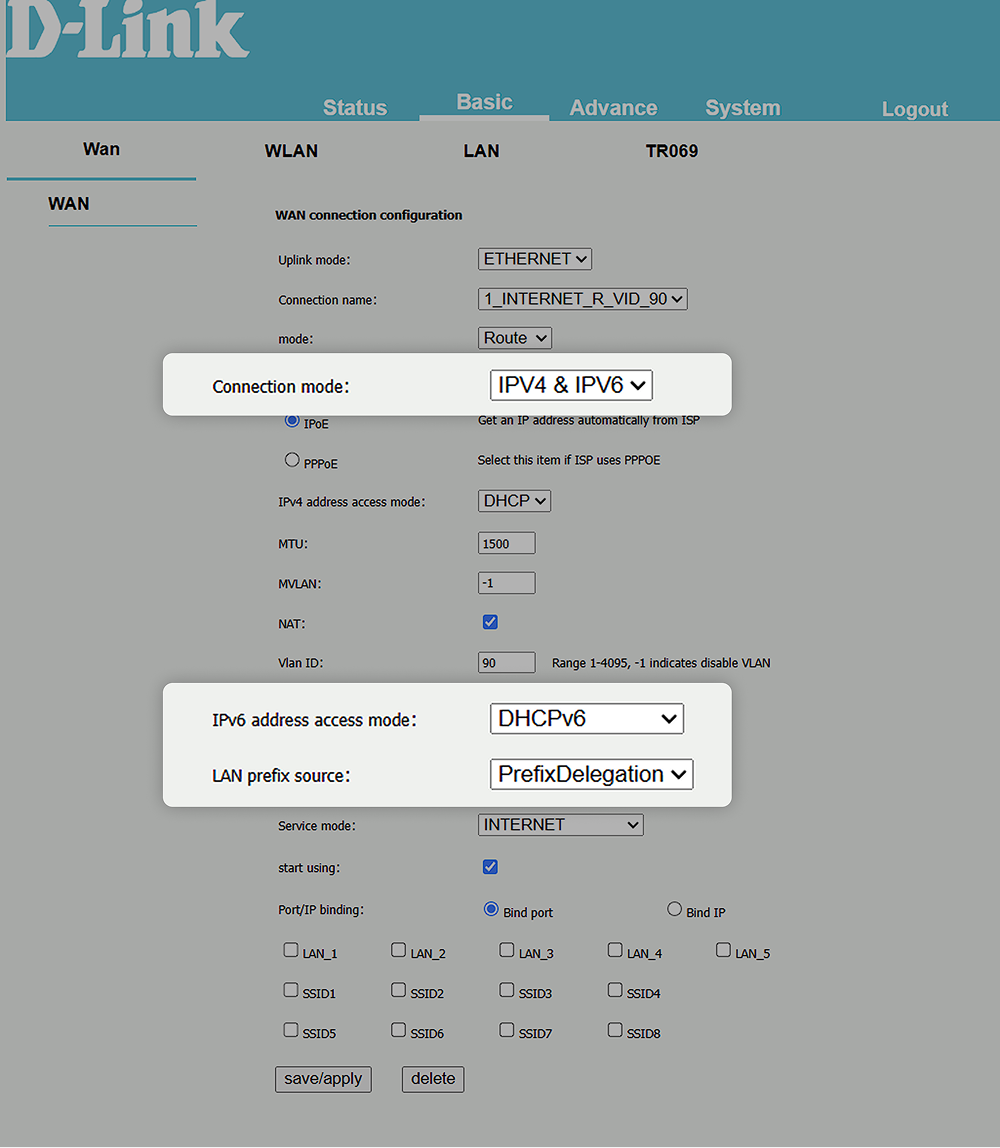Image resolution: width=1000 pixels, height=1148 pixels.
Task: Expand the Uplink mode dropdown
Action: pyautogui.click(x=535, y=259)
